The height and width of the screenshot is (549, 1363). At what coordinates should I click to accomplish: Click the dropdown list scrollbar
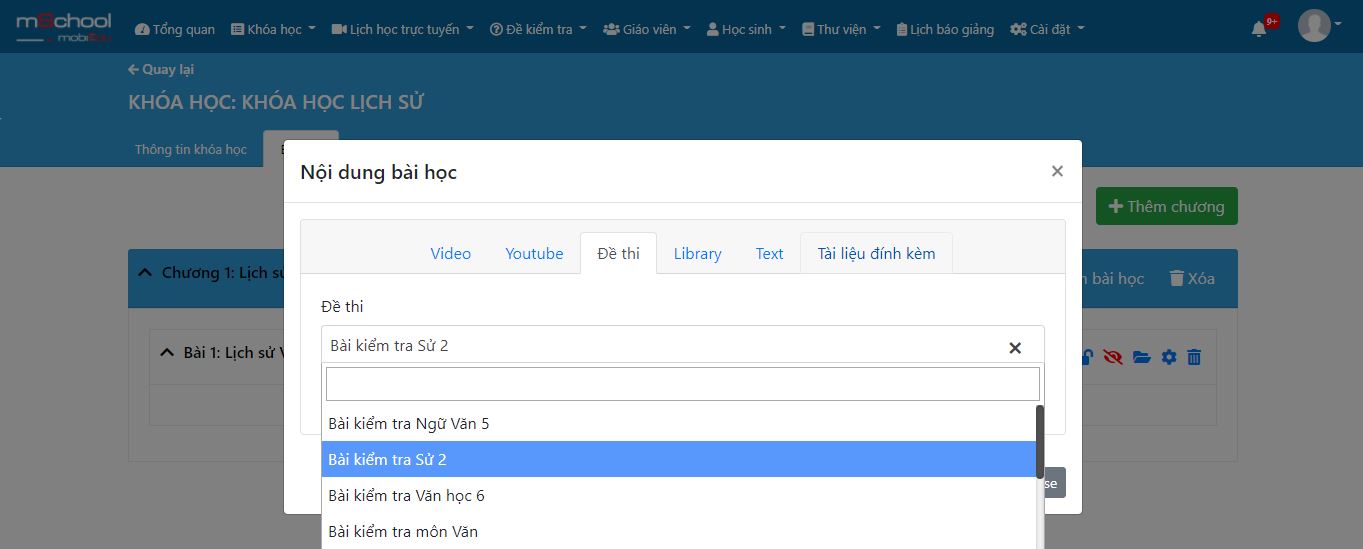(x=1040, y=441)
